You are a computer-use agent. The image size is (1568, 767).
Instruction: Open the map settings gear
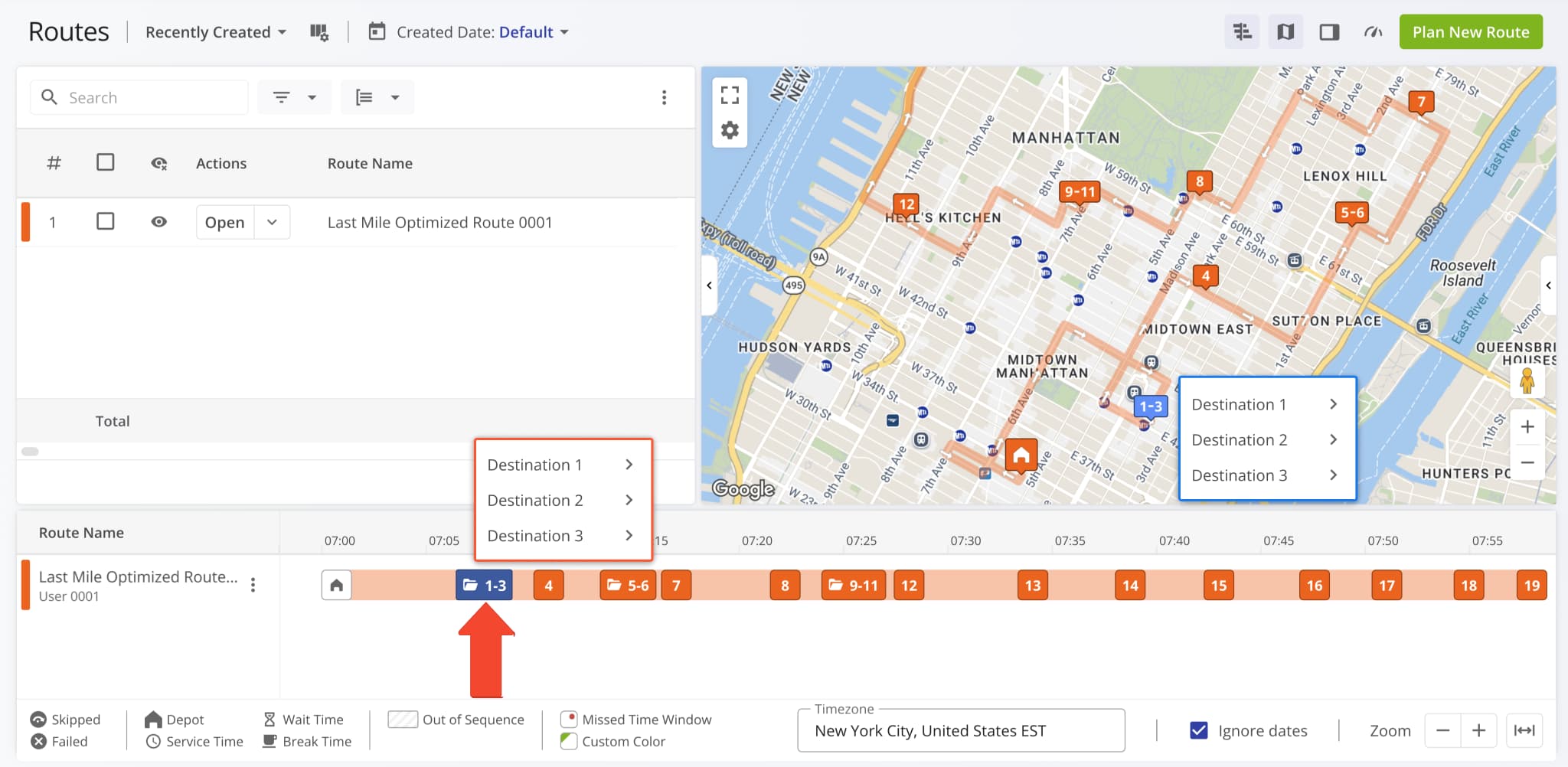[730, 130]
